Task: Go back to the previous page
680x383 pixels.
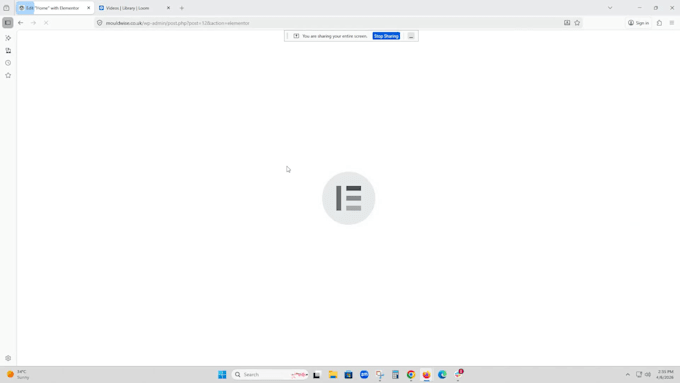Action: (x=21, y=23)
